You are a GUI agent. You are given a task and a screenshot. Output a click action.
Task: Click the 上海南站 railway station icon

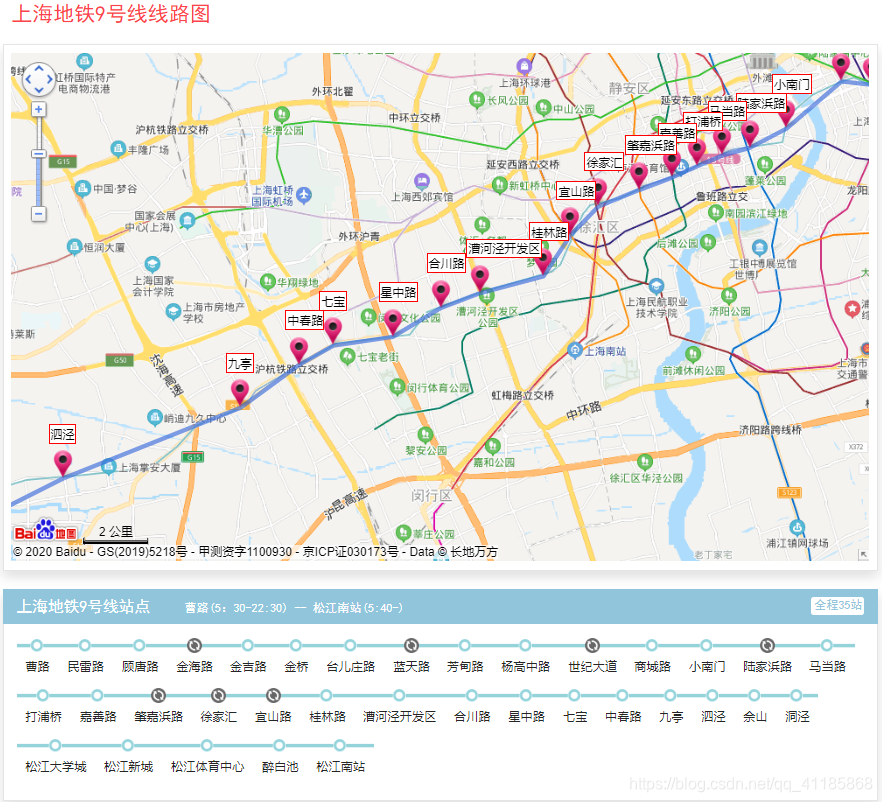pyautogui.click(x=575, y=350)
